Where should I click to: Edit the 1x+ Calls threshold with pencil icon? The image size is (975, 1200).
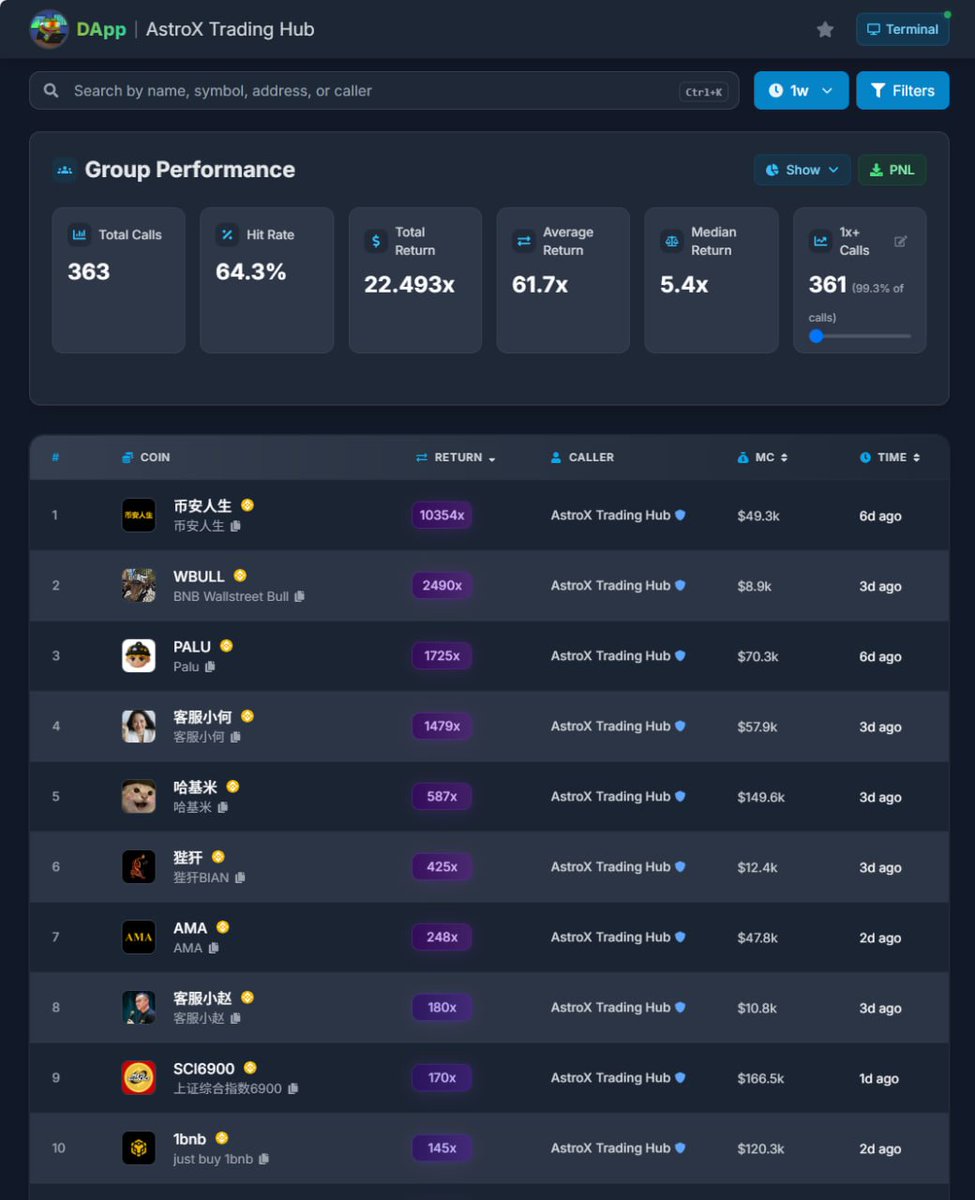(900, 241)
